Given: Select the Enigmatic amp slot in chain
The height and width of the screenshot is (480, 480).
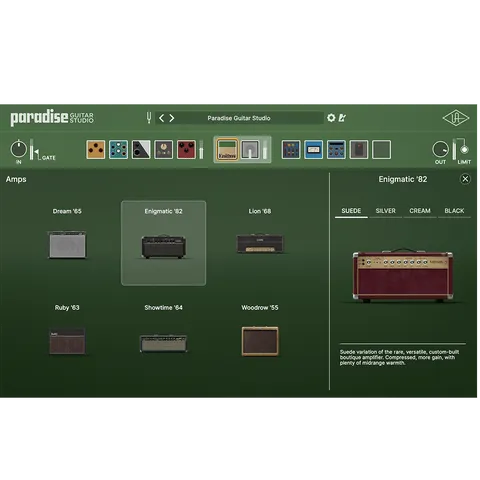Looking at the screenshot, I should (x=227, y=150).
